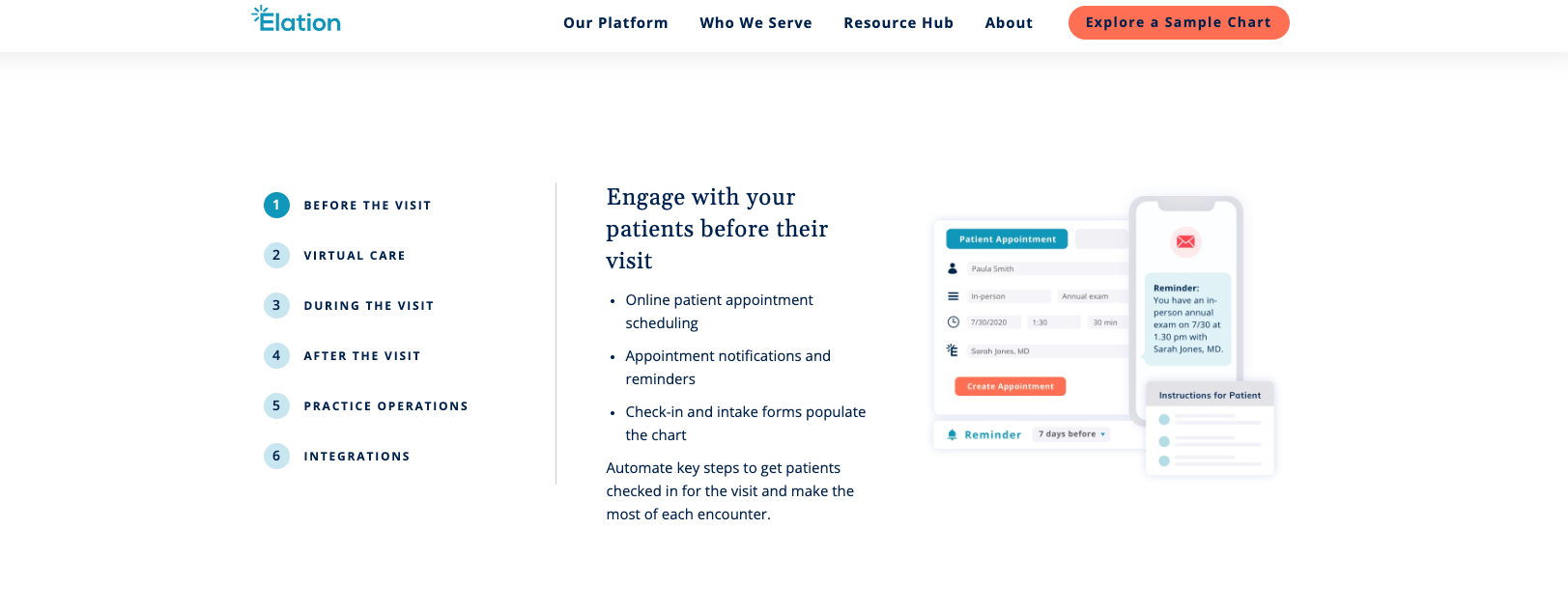The height and width of the screenshot is (613, 1568).
Task: Click the Explore a Sample Chart button
Action: coord(1178,23)
